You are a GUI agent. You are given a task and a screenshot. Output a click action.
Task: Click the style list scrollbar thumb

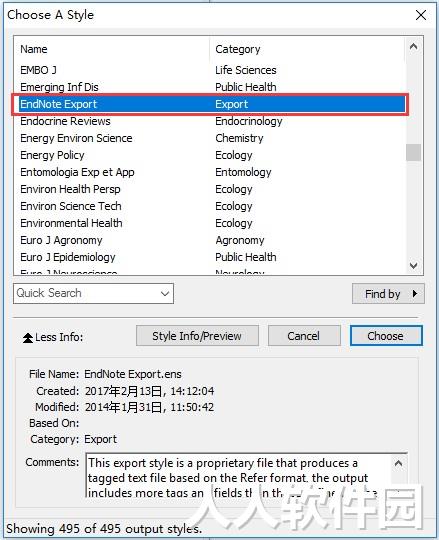pos(414,152)
